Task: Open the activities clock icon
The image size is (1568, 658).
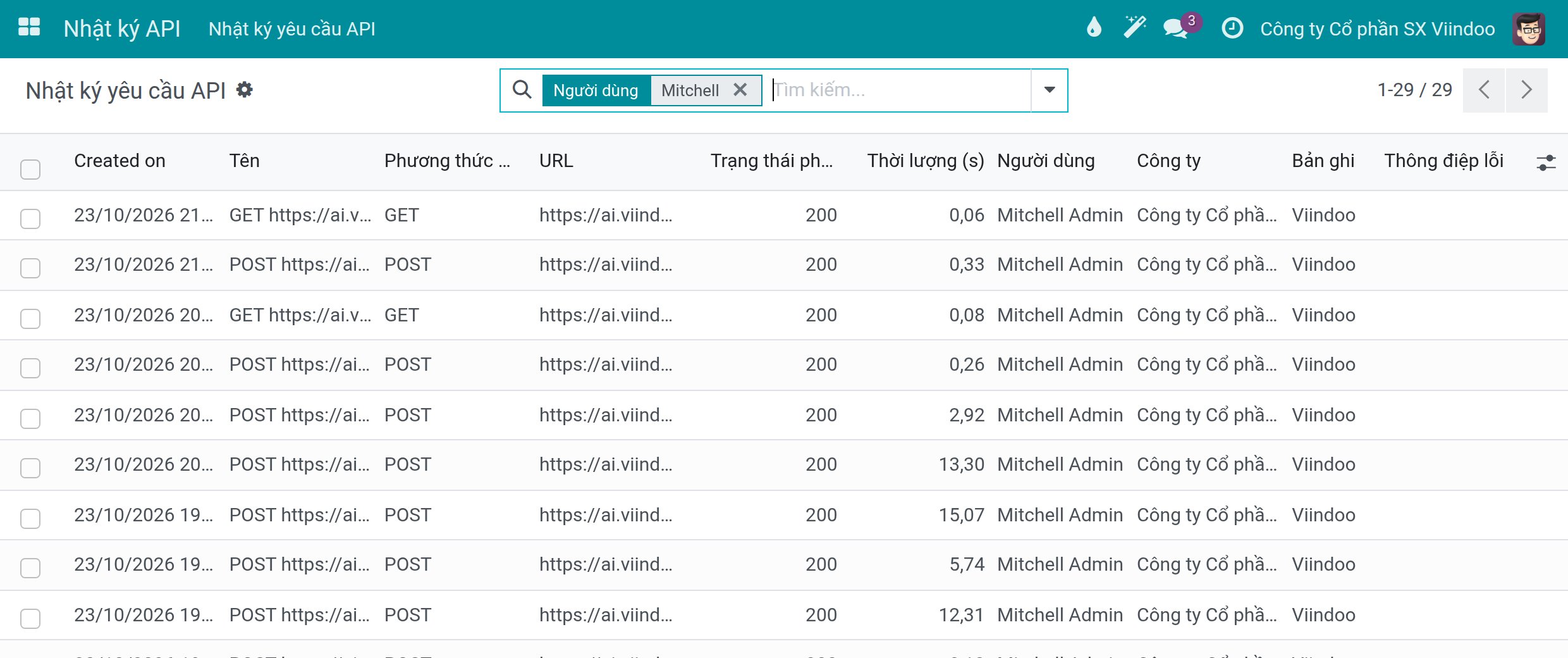Action: tap(1232, 28)
